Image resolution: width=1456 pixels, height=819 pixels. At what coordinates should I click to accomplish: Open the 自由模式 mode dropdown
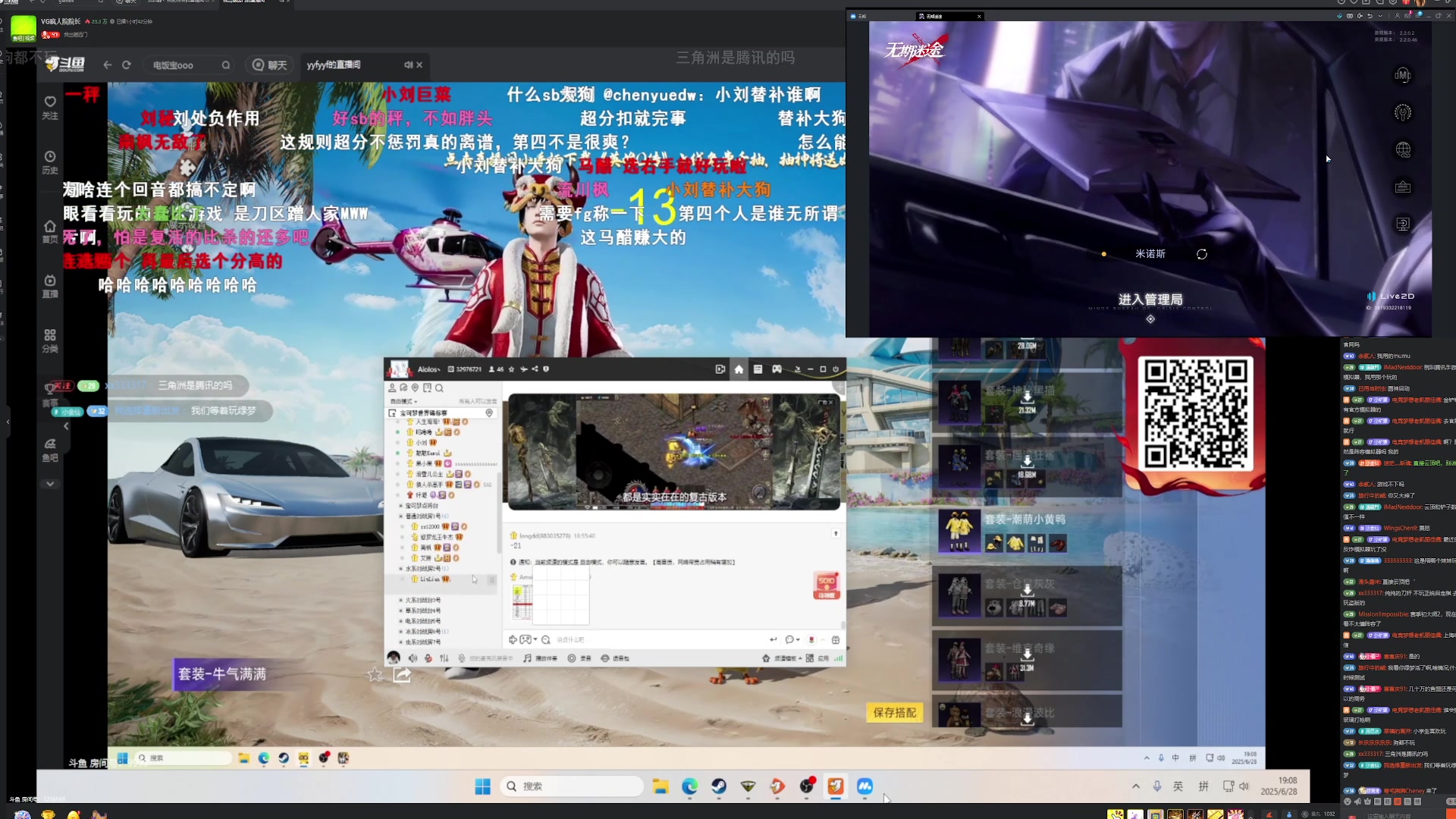point(403,401)
